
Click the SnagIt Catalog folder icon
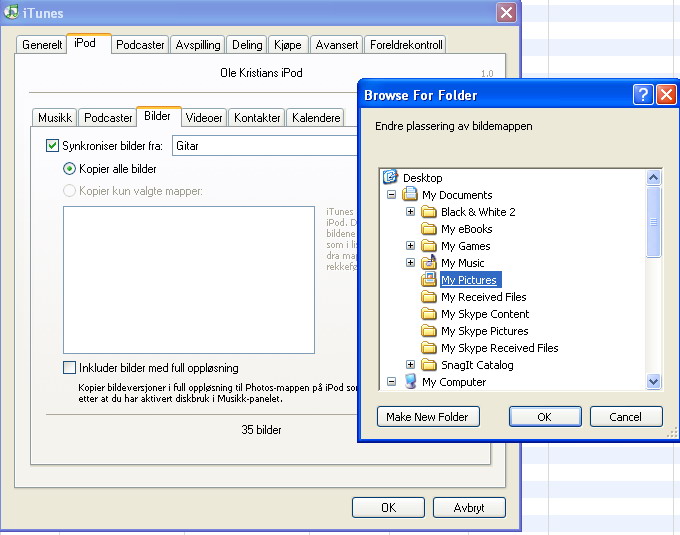429,365
